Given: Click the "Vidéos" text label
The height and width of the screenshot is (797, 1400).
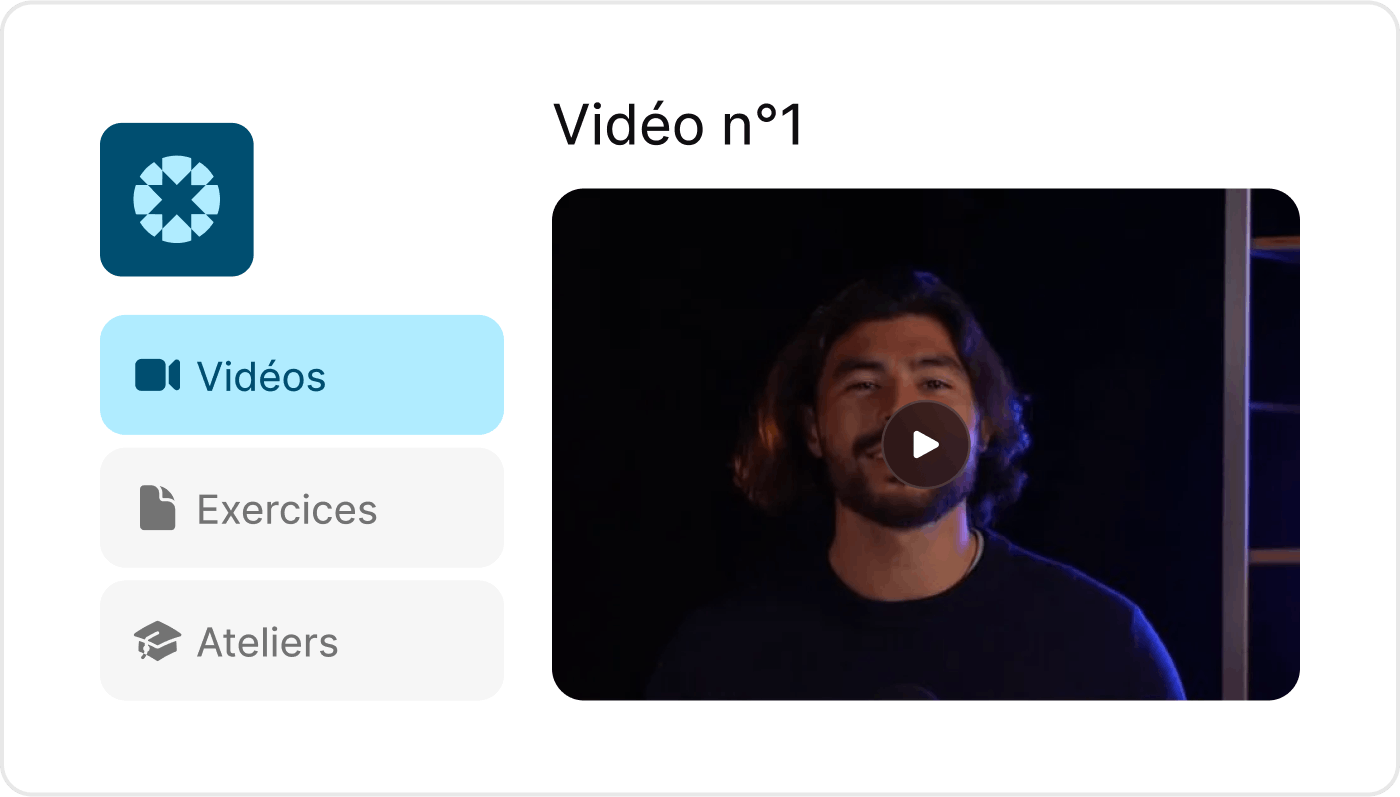Looking at the screenshot, I should [x=261, y=377].
